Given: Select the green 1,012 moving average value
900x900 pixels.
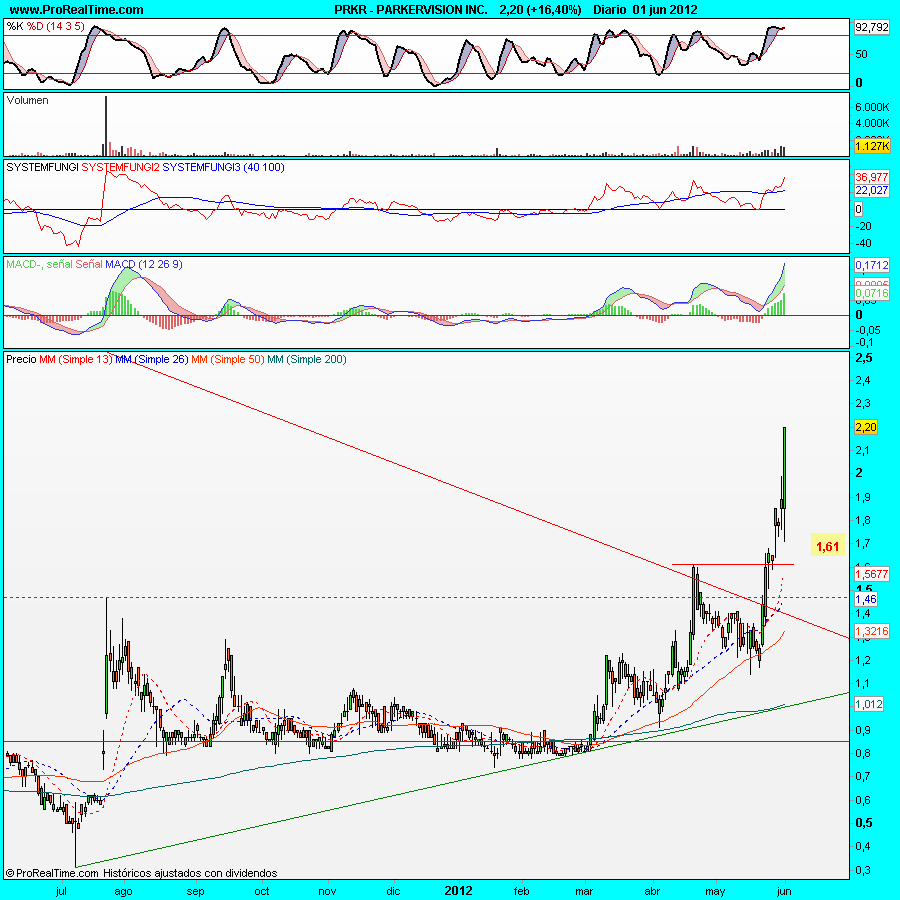Looking at the screenshot, I should point(868,704).
